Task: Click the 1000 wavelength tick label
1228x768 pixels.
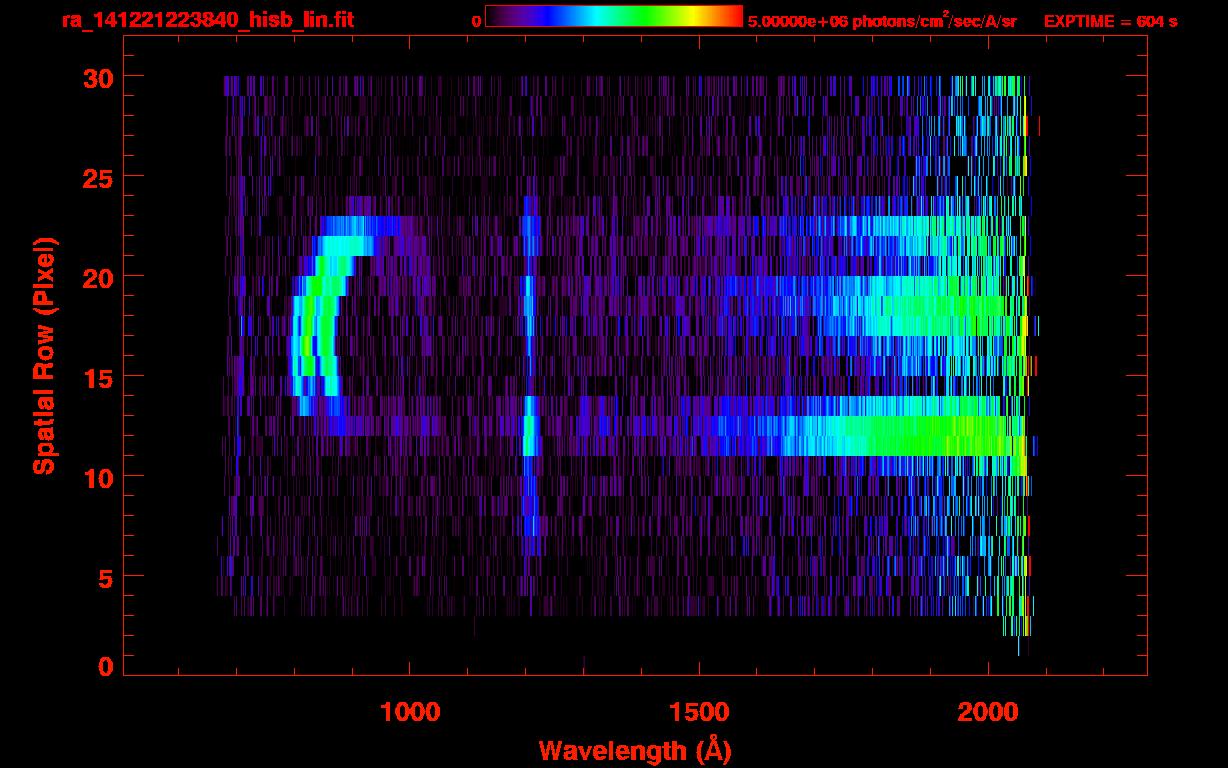Action: [409, 712]
